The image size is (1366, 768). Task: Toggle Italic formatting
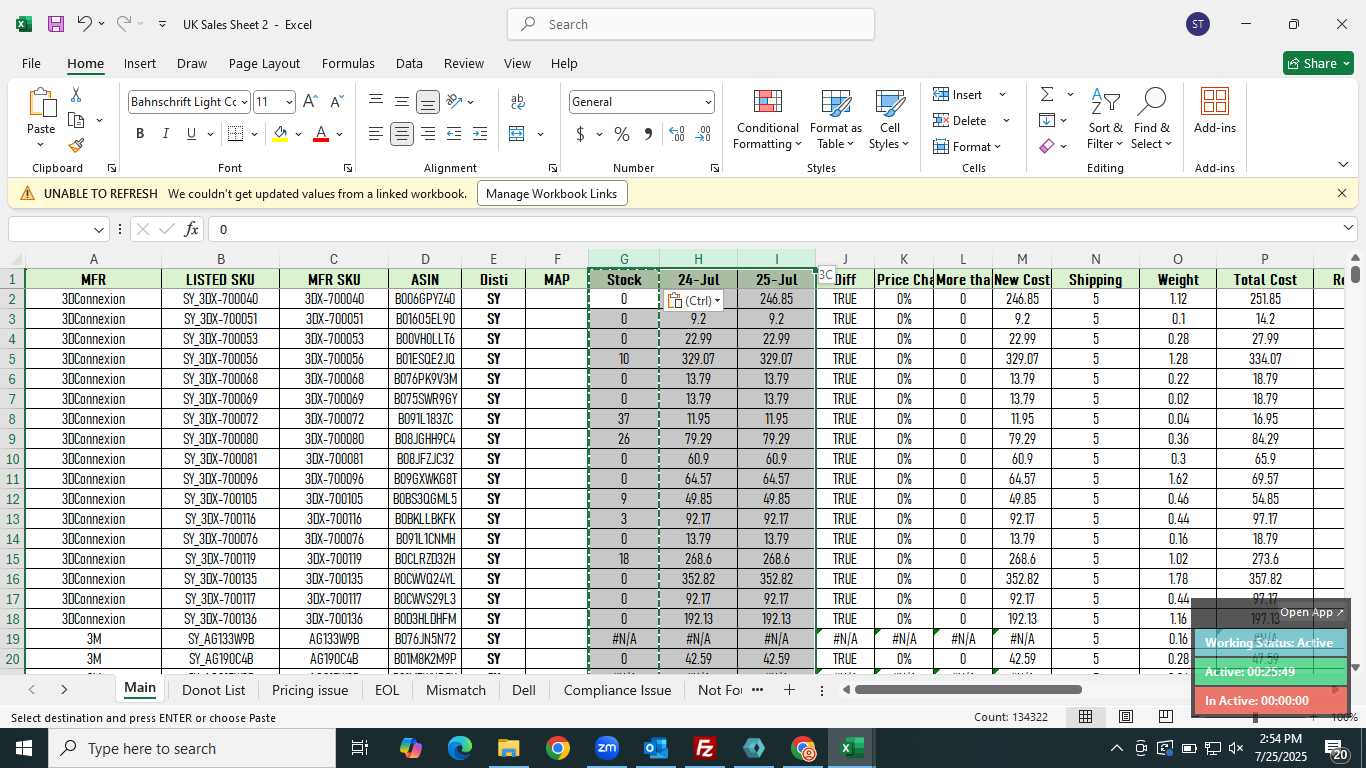point(165,134)
